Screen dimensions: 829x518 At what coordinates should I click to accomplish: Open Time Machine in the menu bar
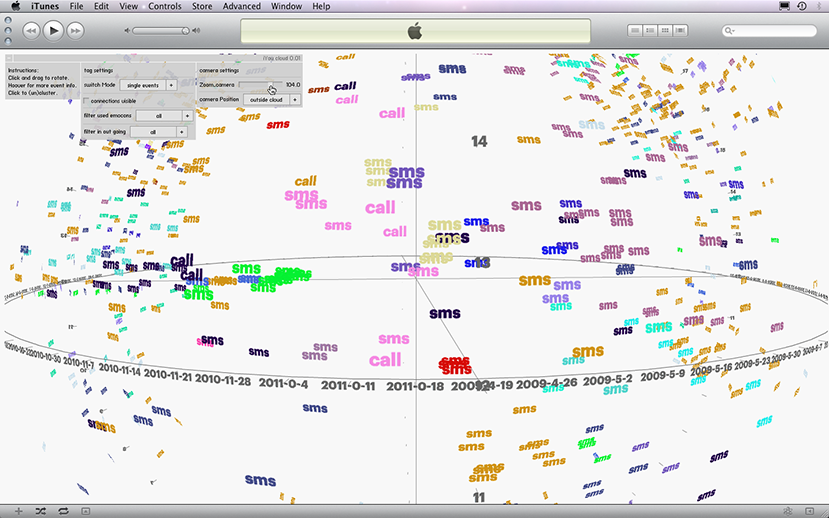[802, 6]
